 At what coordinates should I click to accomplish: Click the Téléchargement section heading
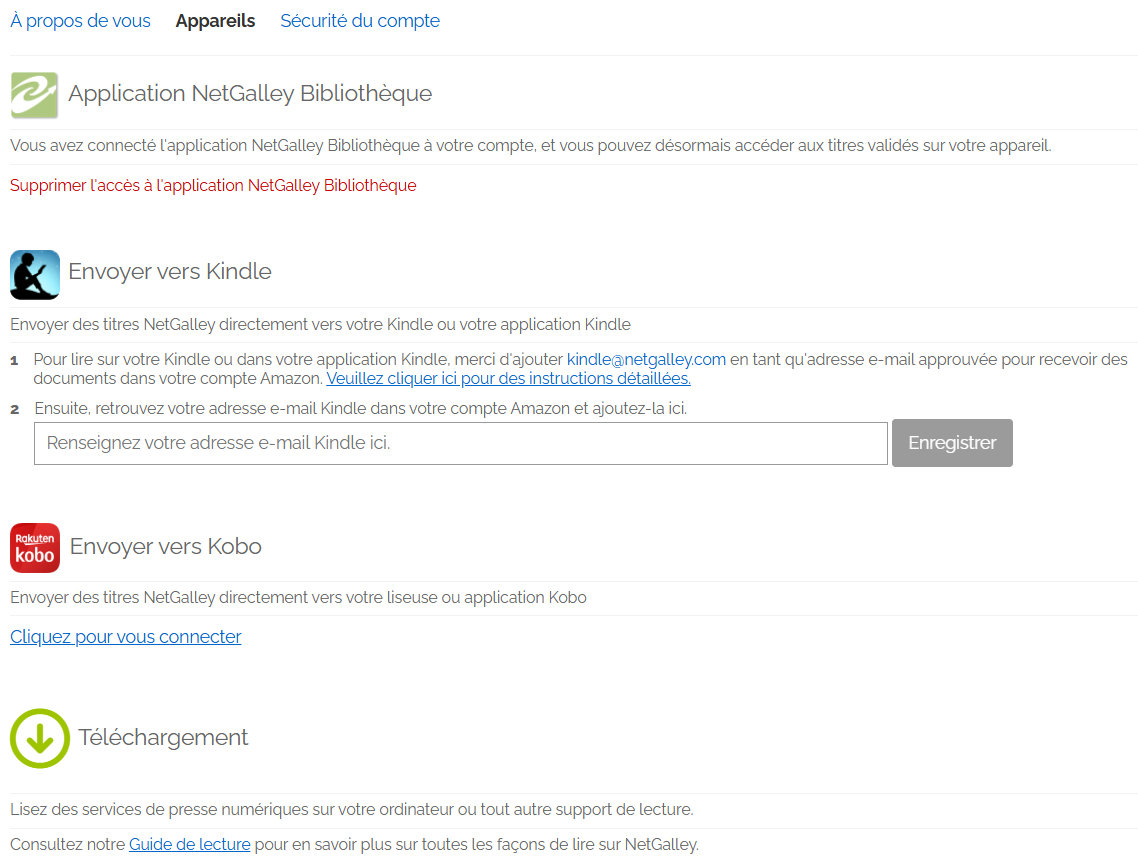163,738
